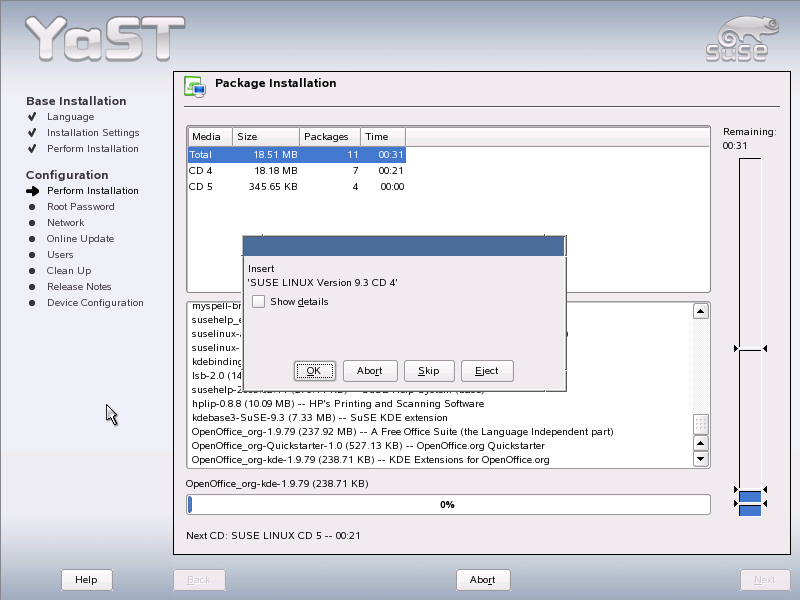Click the bullet icon beside Network
The width and height of the screenshot is (800, 600).
coord(32,222)
